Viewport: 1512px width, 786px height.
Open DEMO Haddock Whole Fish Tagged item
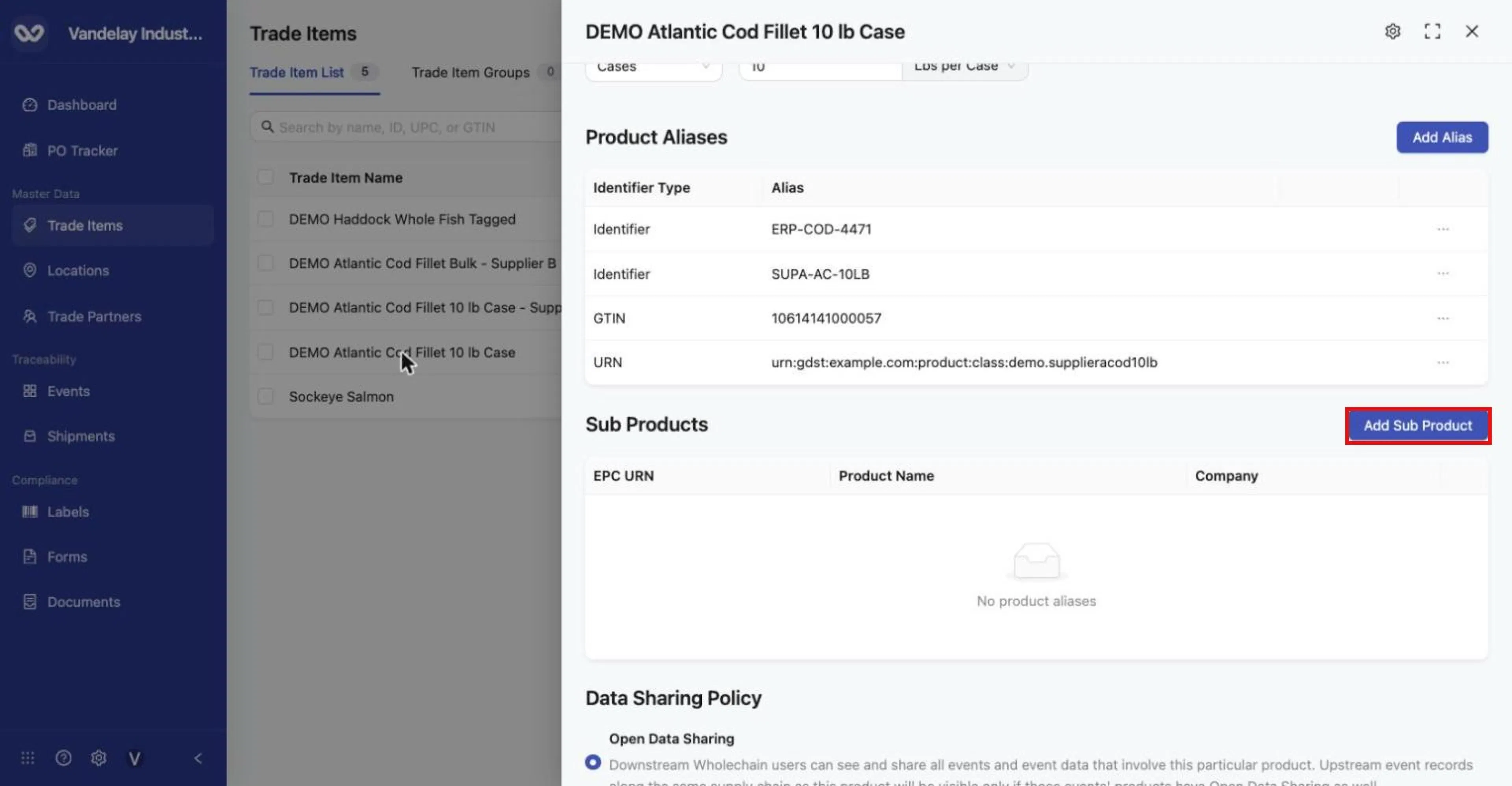tap(402, 219)
